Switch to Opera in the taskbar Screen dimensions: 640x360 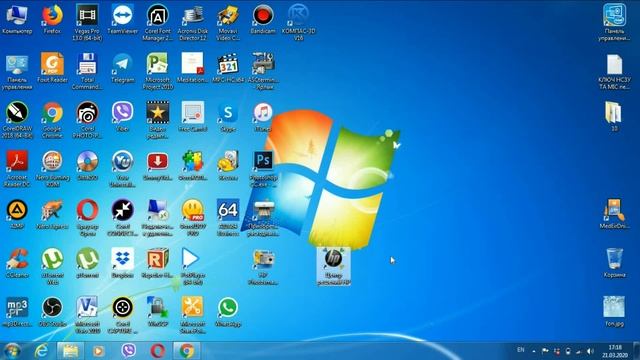158,351
